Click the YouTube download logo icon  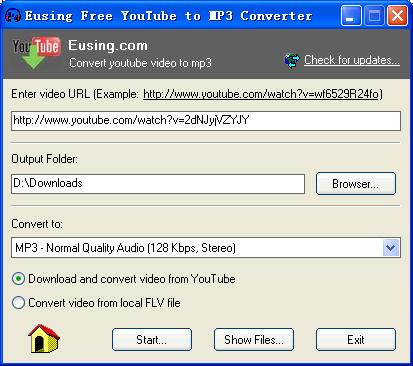pyautogui.click(x=36, y=53)
